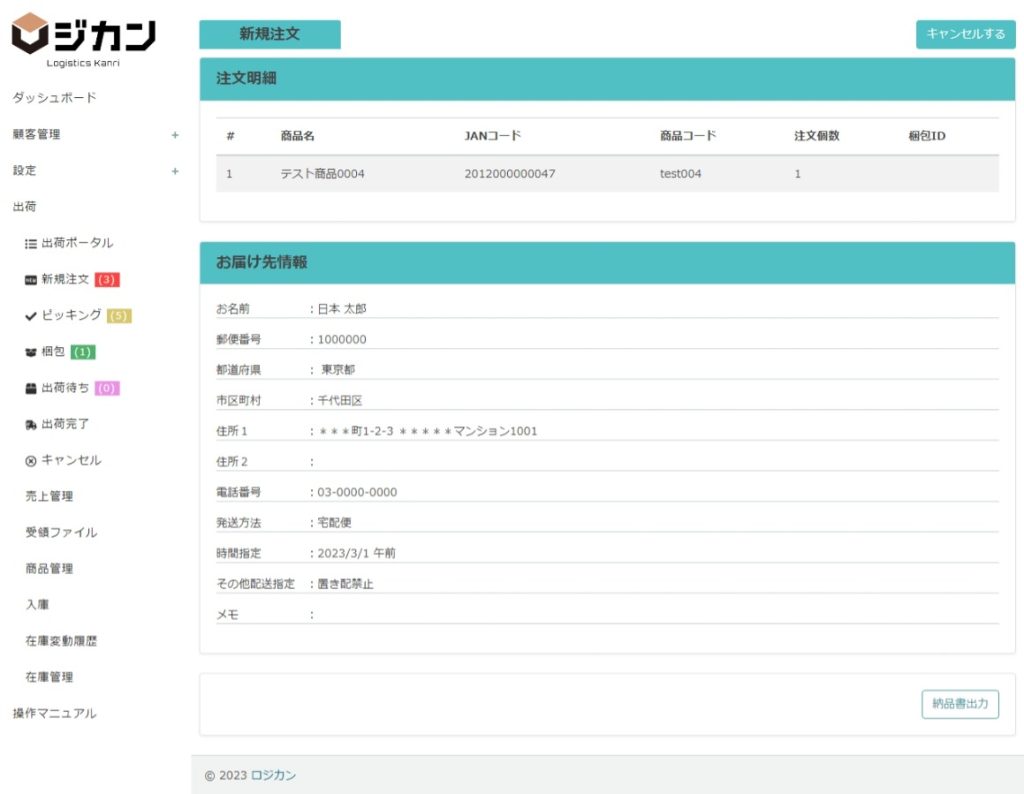
Task: Expand the 顧客管理 menu with plus sign
Action: pos(175,135)
